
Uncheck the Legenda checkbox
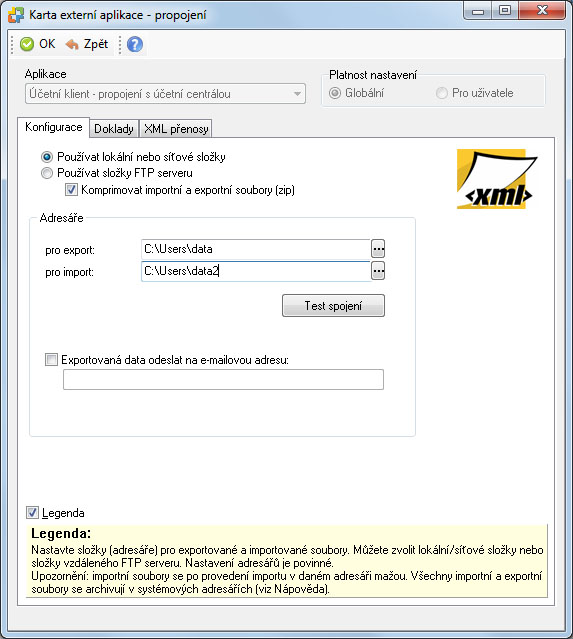point(32,512)
